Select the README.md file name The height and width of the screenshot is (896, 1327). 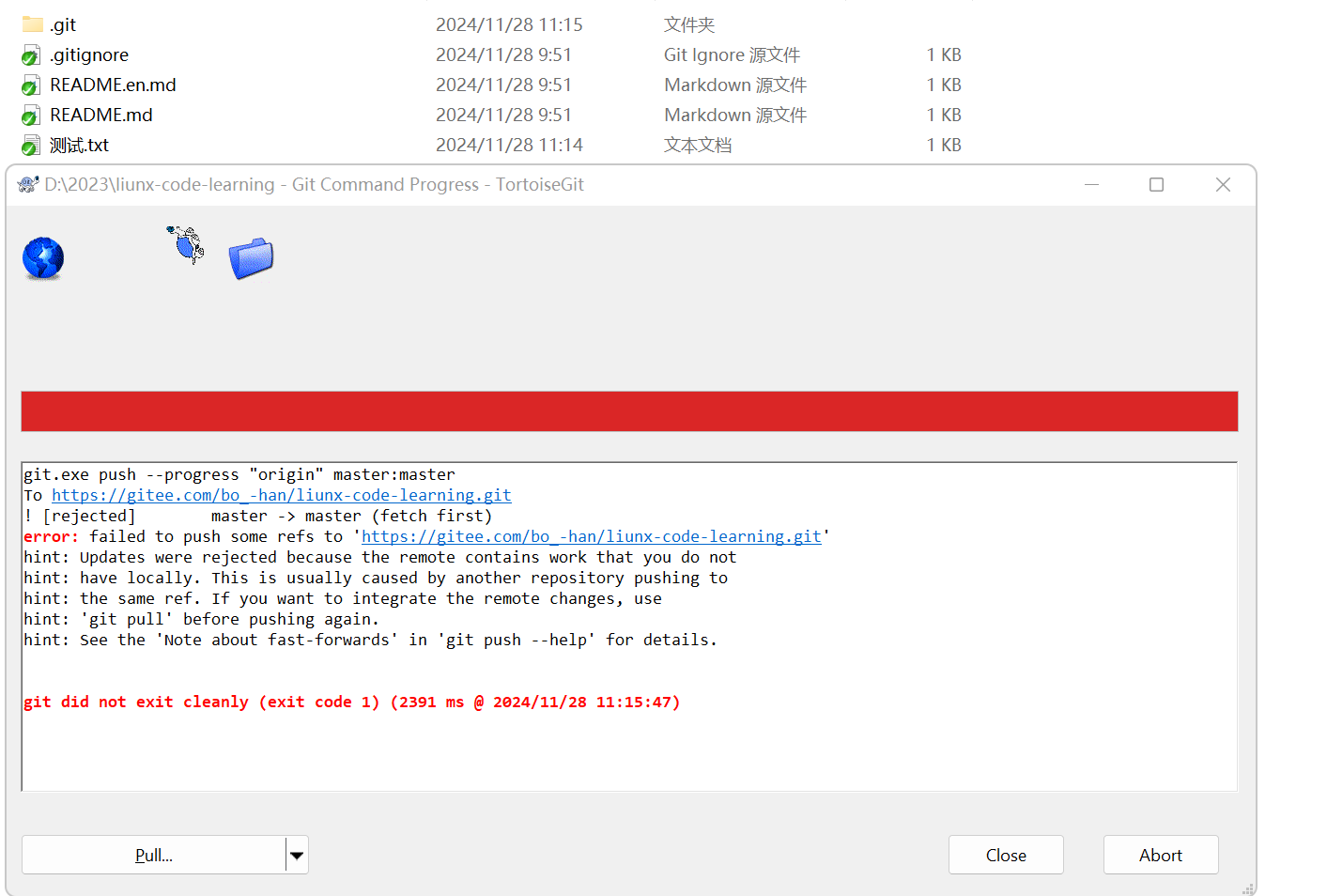tap(101, 116)
